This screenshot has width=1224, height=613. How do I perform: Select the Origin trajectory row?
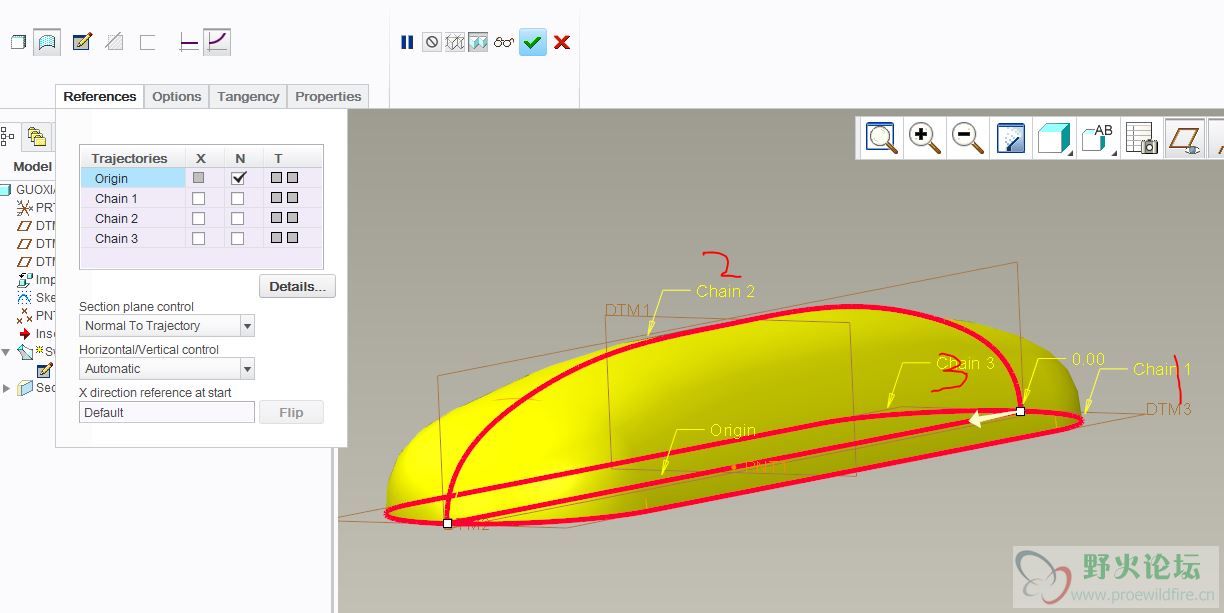[x=201, y=178]
